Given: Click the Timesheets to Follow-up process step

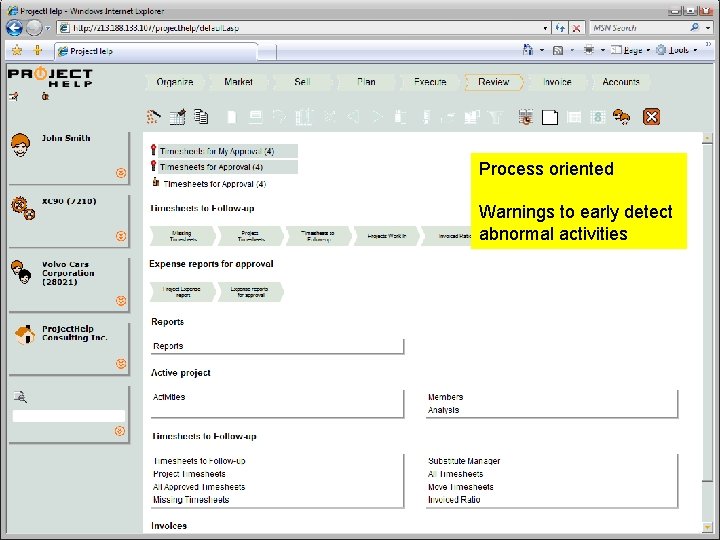Looking at the screenshot, I should click(x=318, y=236).
